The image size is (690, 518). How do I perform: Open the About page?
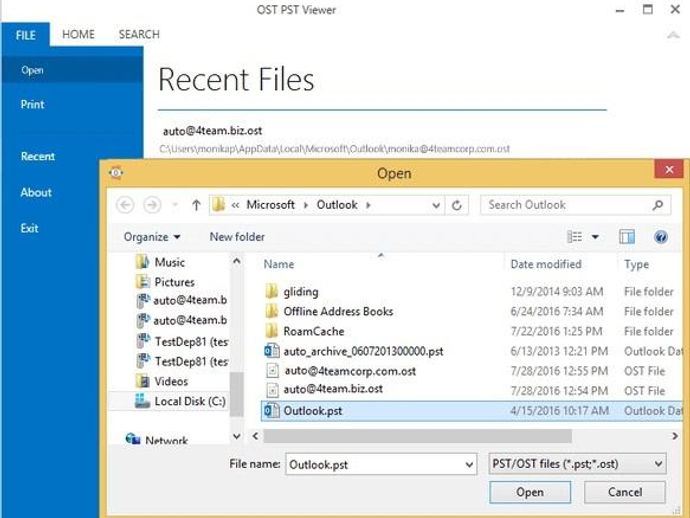click(x=36, y=192)
